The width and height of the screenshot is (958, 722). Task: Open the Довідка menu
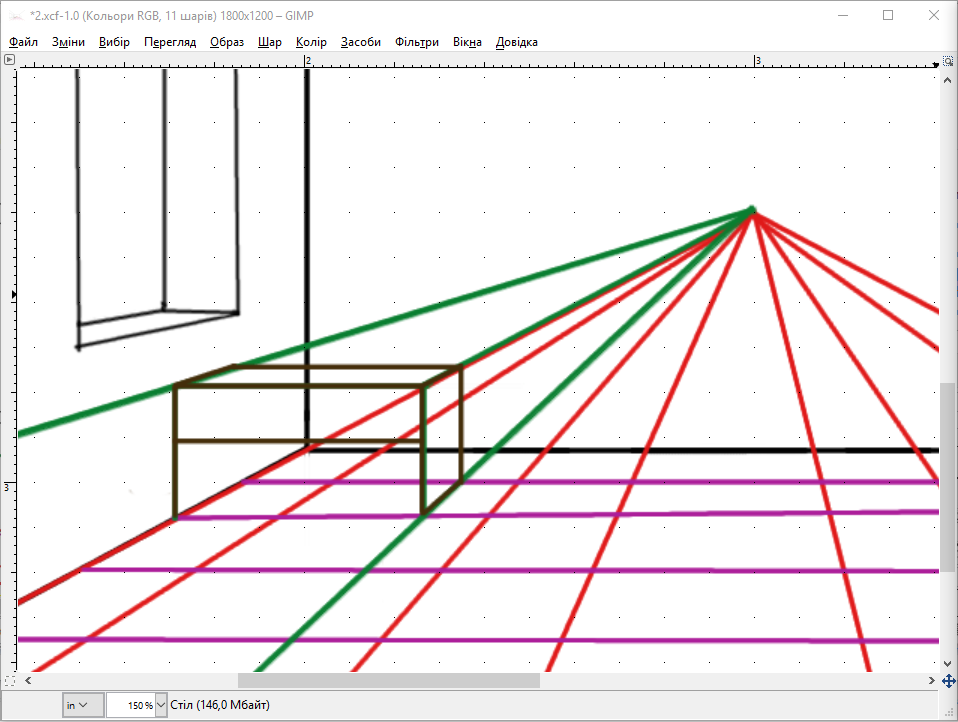(516, 42)
